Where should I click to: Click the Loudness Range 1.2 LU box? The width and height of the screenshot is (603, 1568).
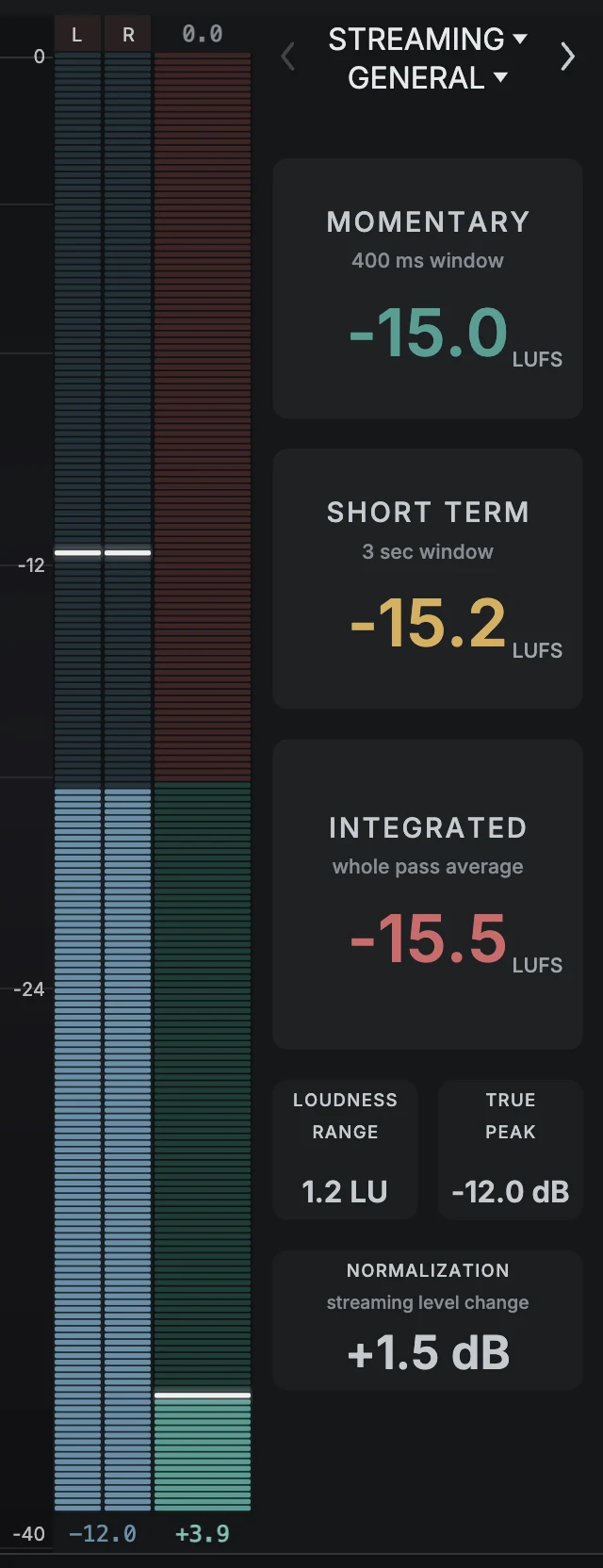click(345, 1150)
